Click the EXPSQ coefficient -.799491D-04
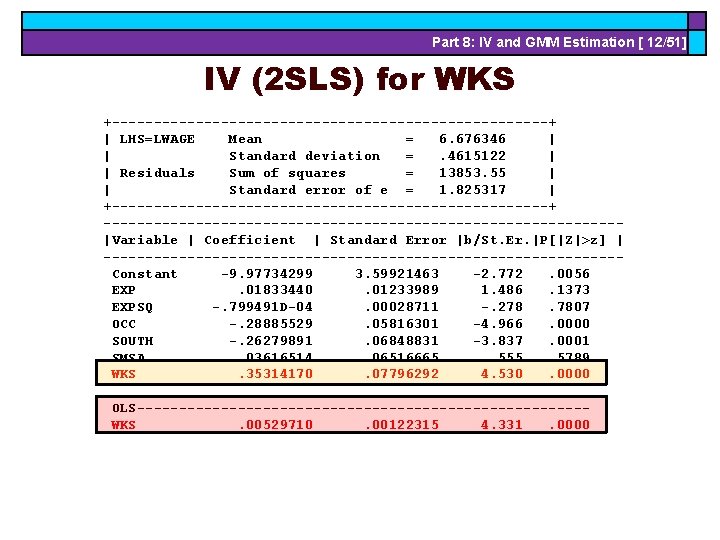This screenshot has height=540, width=720. (x=263, y=307)
